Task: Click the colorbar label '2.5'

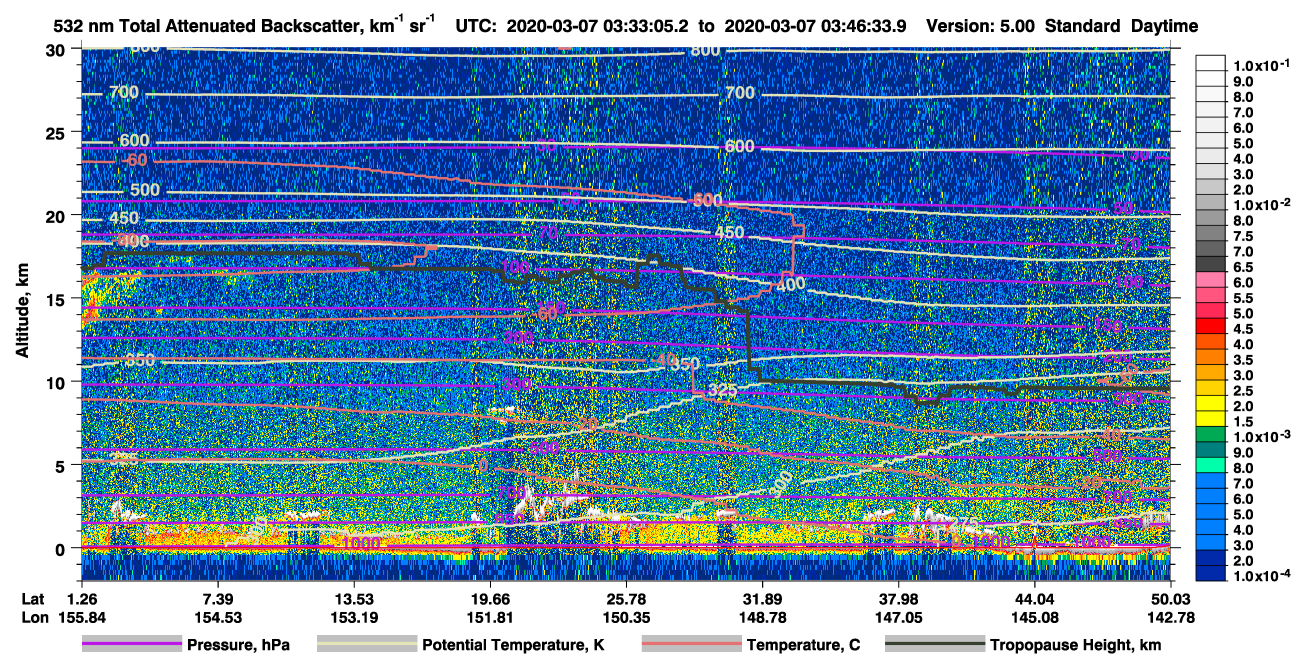Action: [x=1244, y=391]
